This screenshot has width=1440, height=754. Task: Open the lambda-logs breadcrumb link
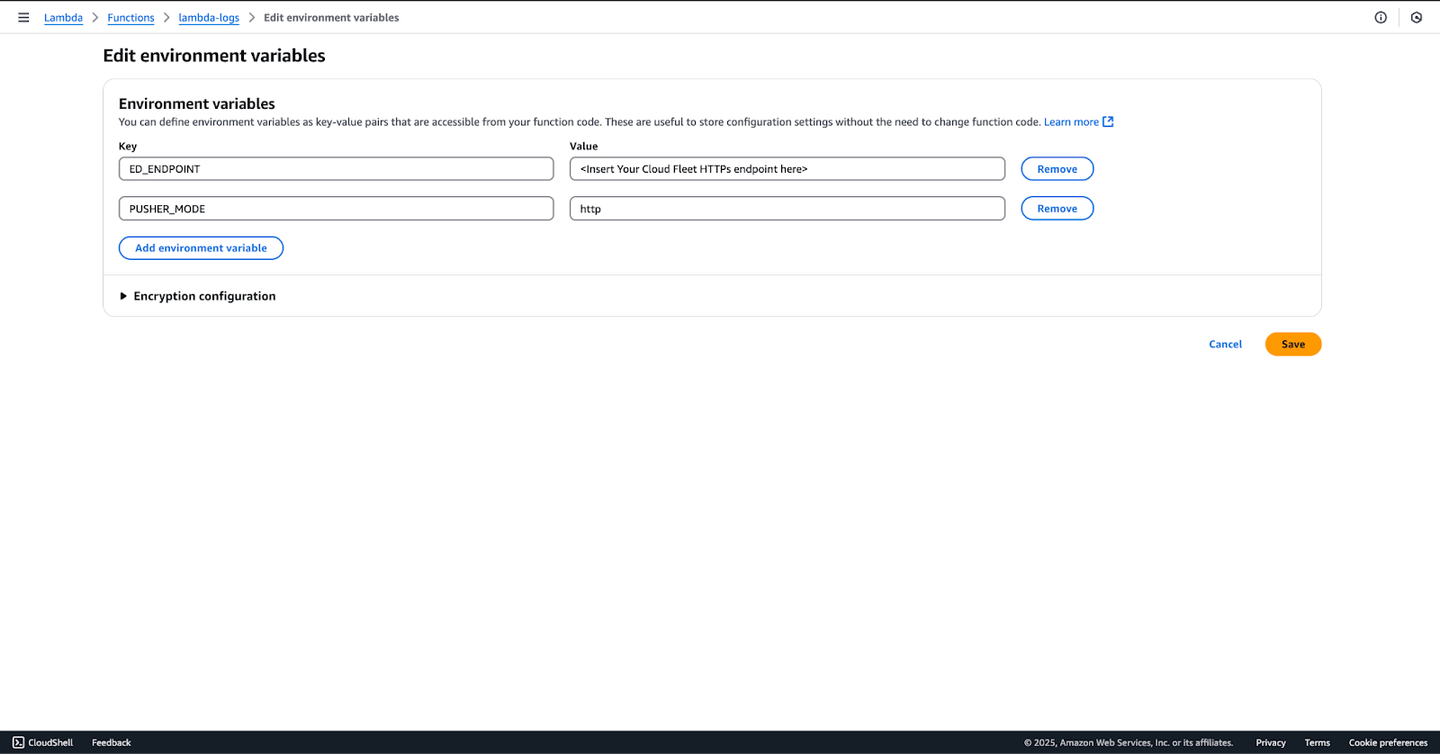pos(209,18)
